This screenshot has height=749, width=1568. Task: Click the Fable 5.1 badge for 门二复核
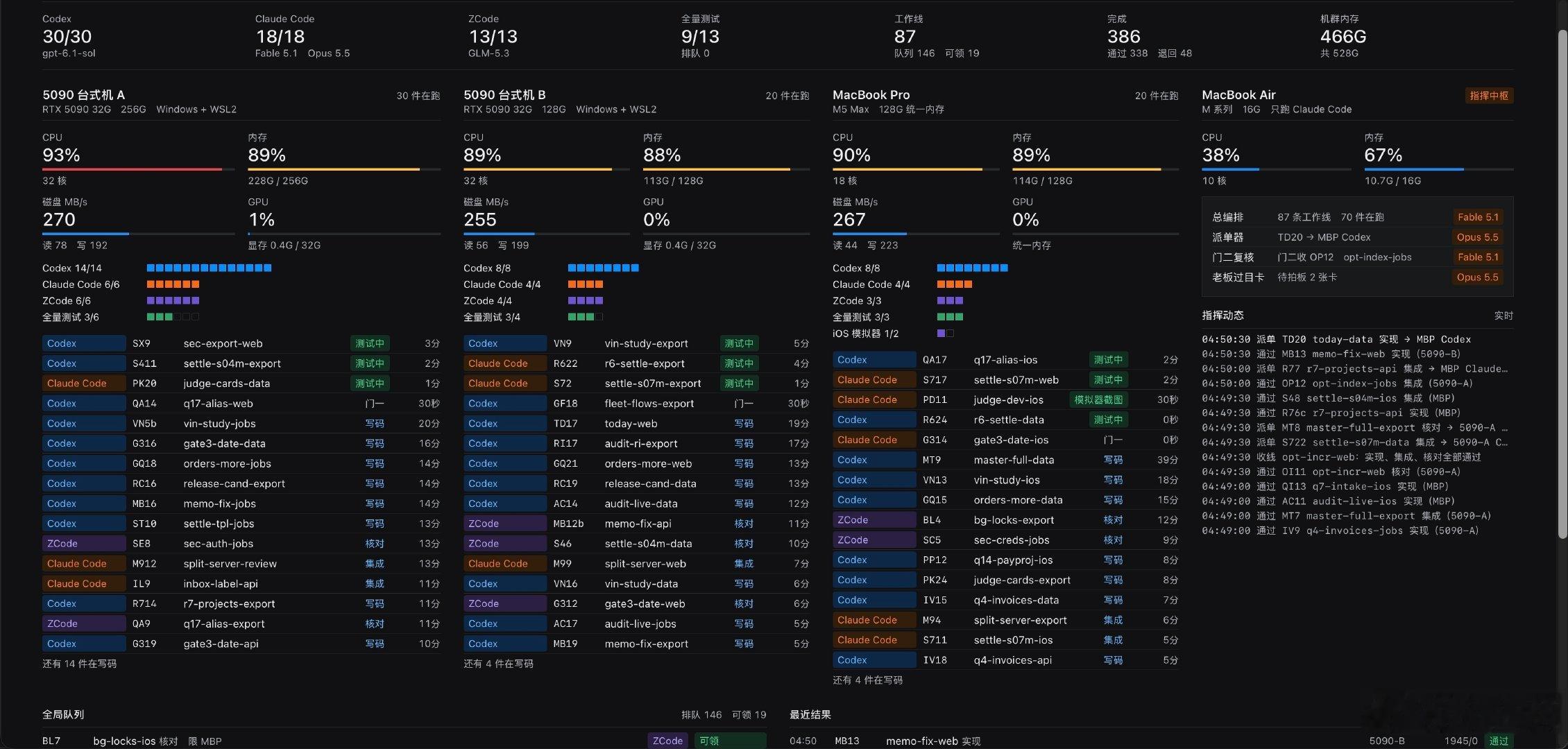(1478, 257)
